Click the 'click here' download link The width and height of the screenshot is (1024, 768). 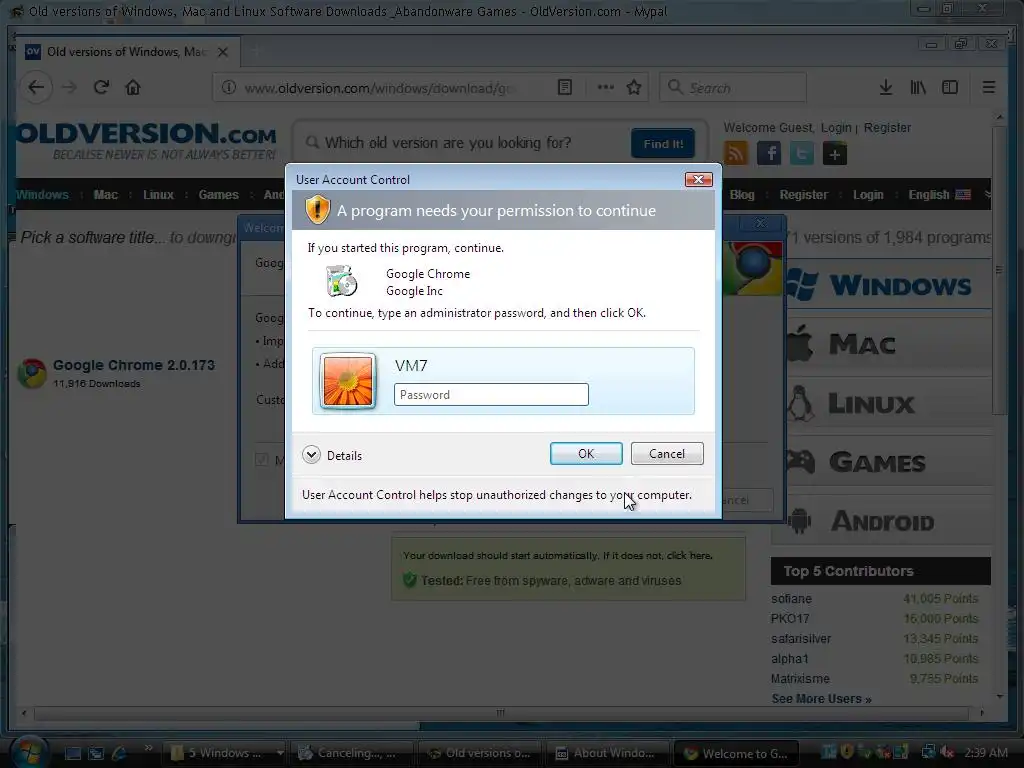(689, 556)
